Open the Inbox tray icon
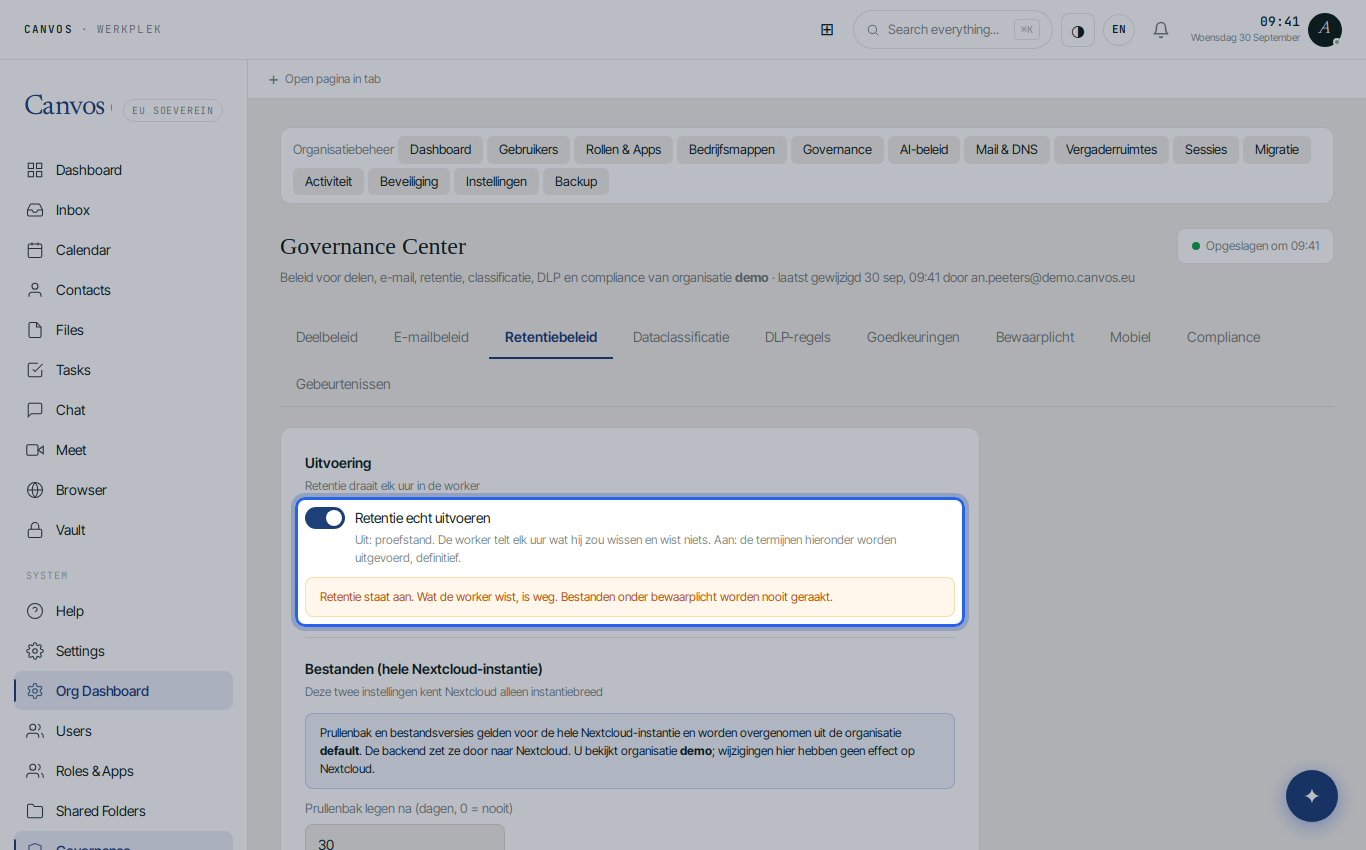 35,210
